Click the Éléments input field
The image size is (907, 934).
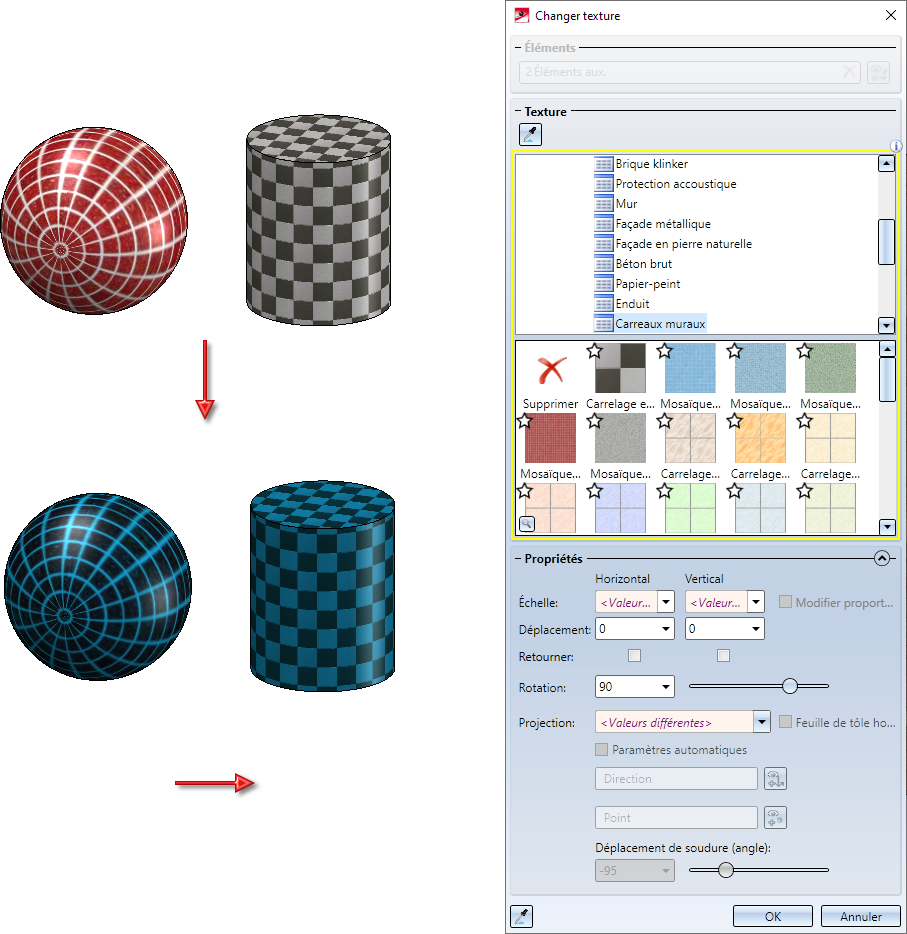point(689,73)
